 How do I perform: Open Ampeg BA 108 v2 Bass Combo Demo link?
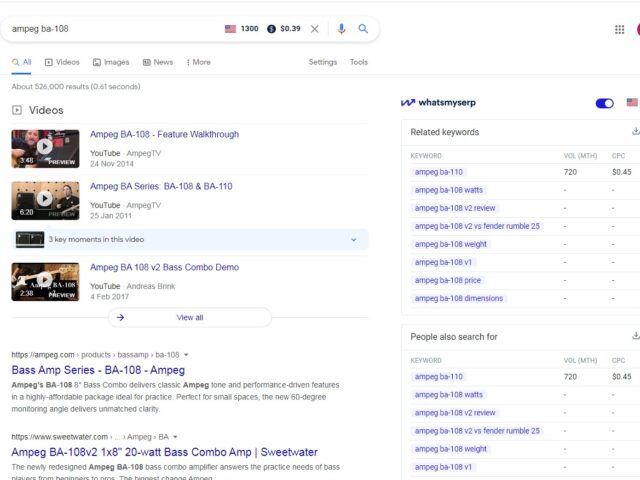click(164, 267)
